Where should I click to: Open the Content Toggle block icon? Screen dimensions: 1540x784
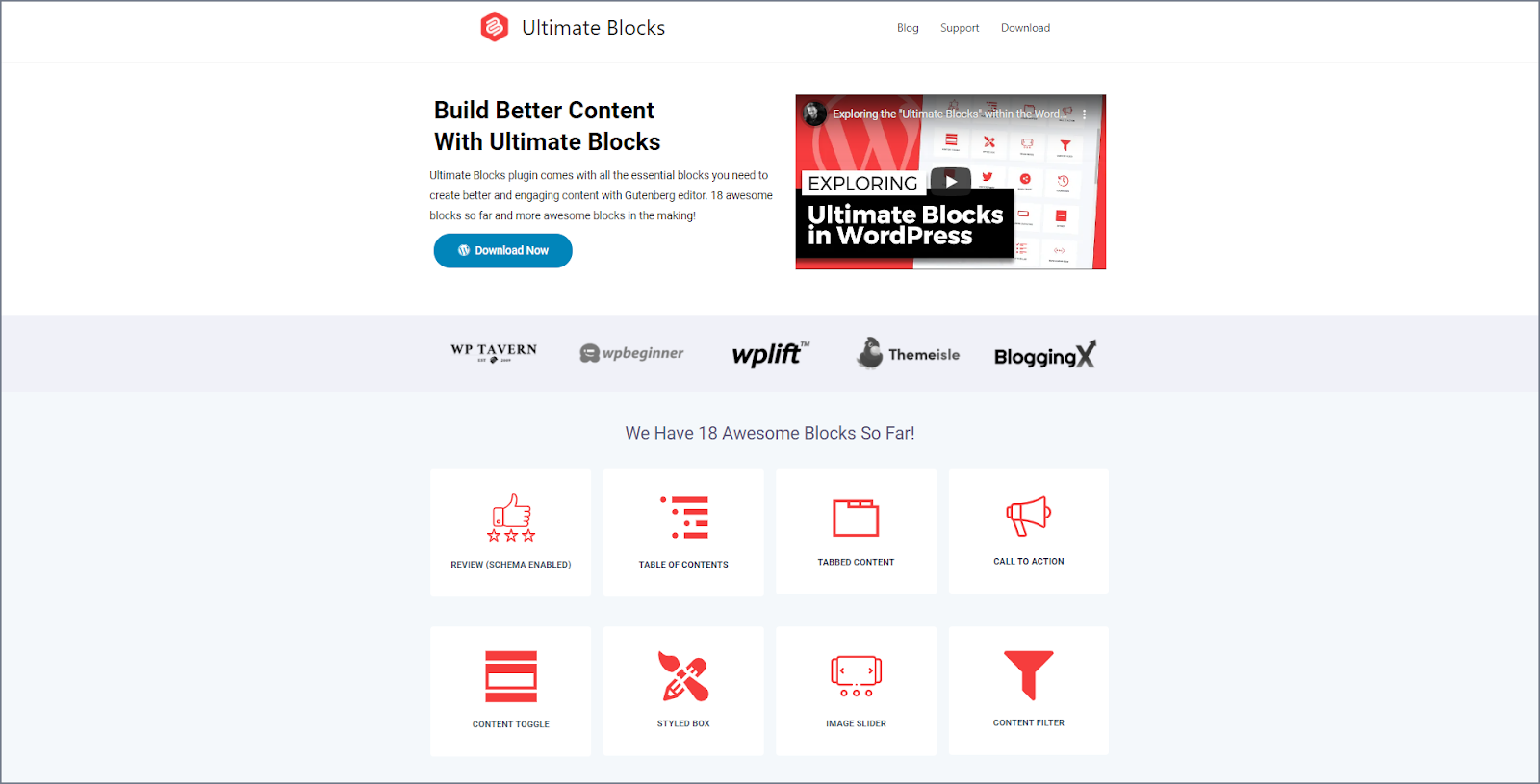511,676
